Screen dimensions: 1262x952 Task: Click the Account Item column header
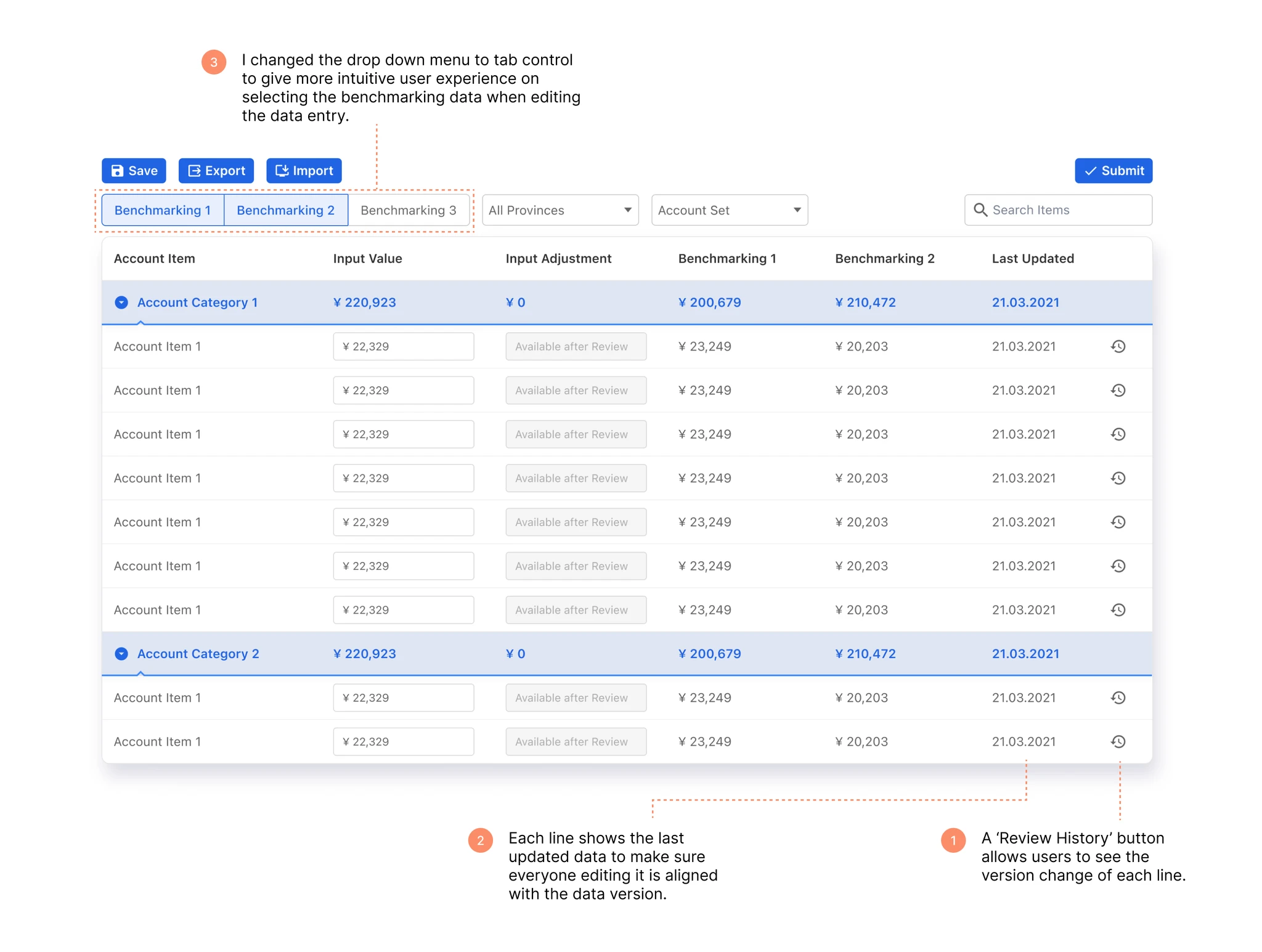coord(155,259)
